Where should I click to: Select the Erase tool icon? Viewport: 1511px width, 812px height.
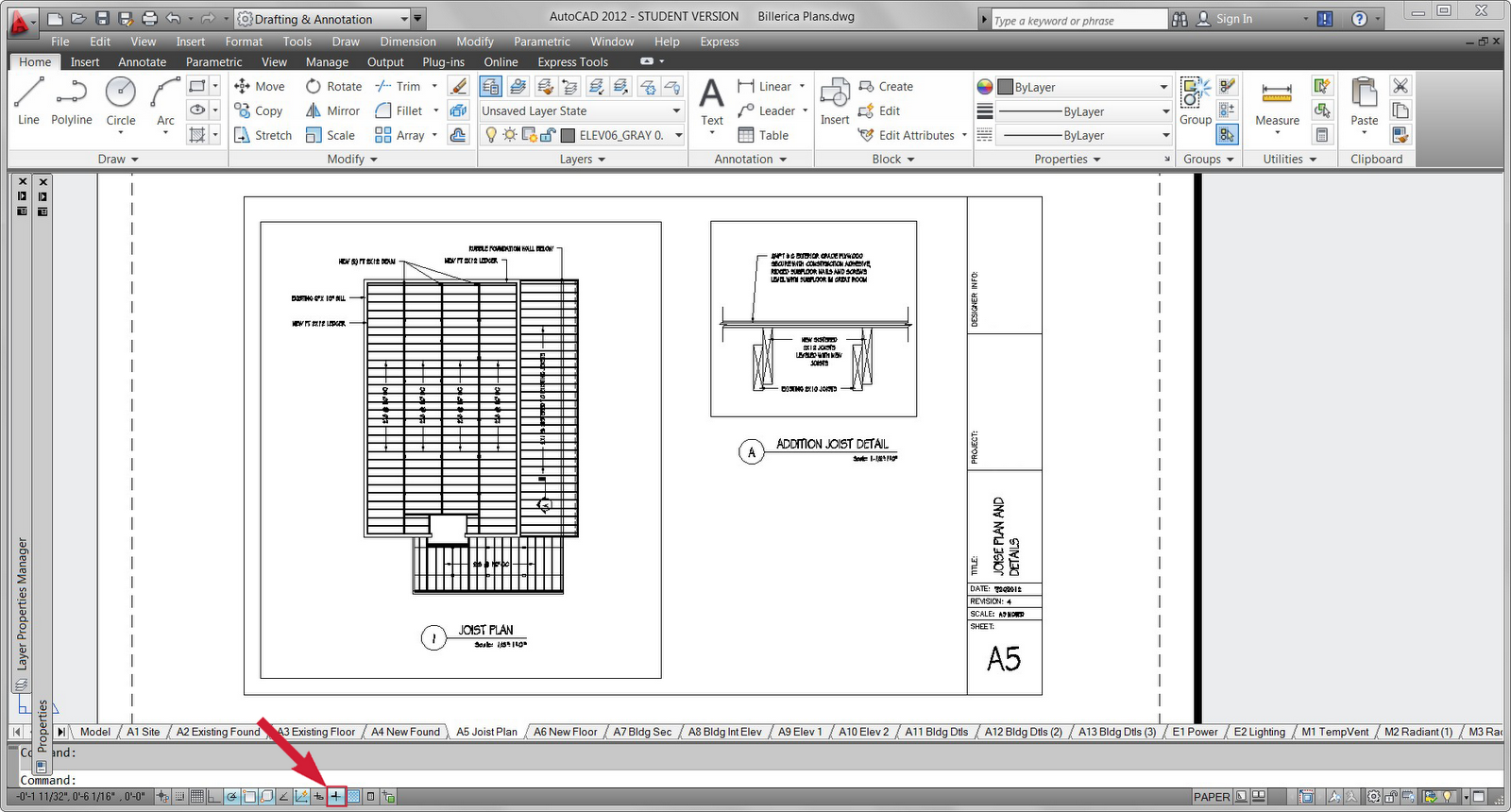coord(458,86)
